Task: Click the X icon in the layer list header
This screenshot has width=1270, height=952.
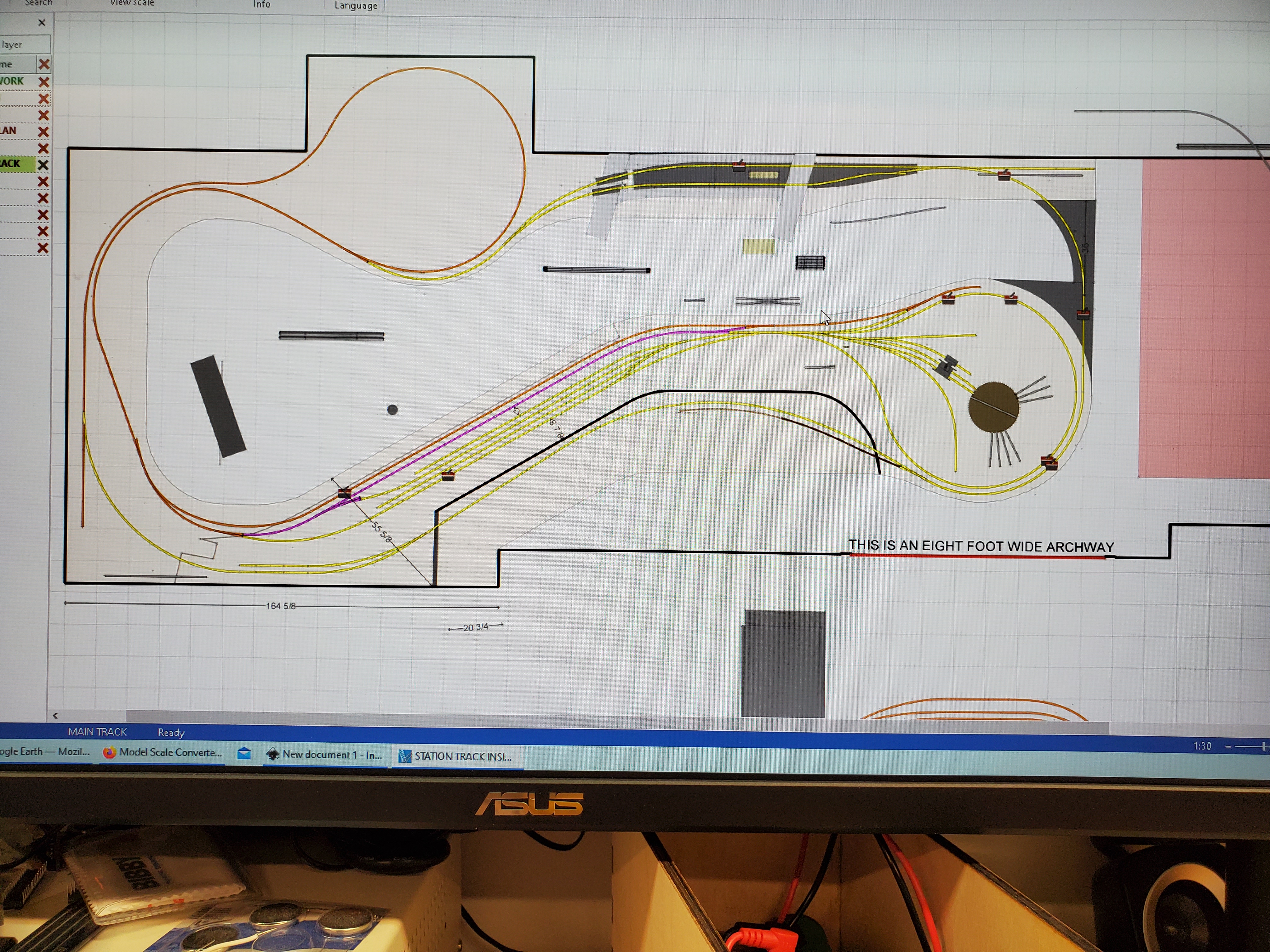Action: [x=44, y=64]
